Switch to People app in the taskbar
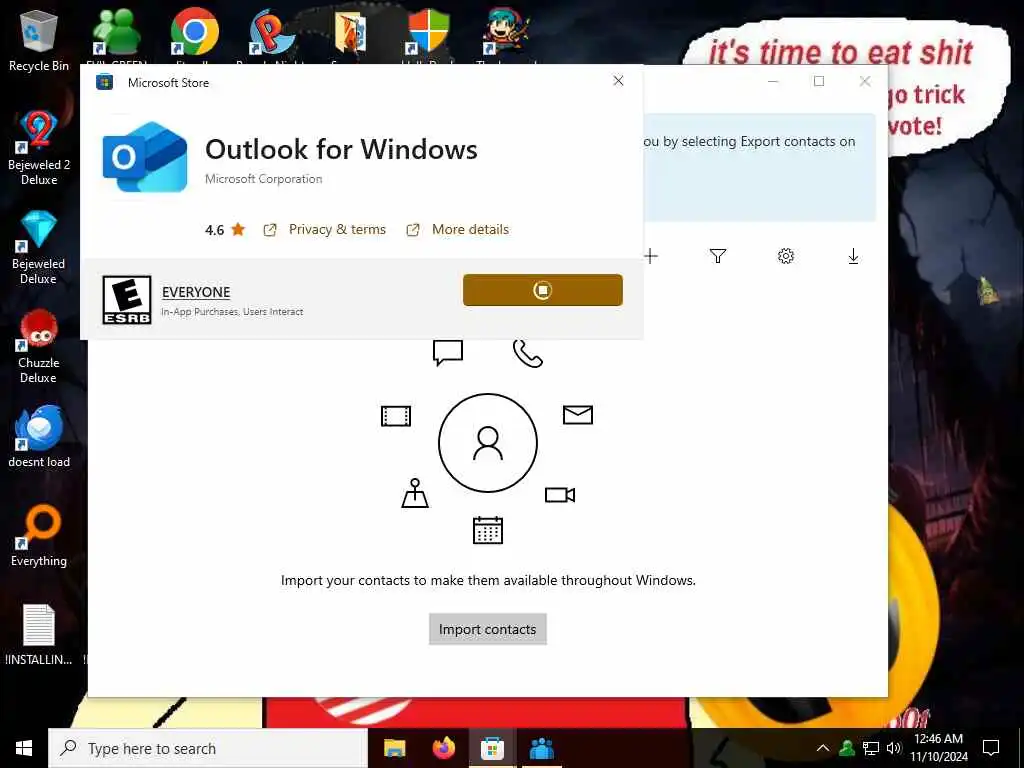The height and width of the screenshot is (768, 1024). pyautogui.click(x=541, y=748)
